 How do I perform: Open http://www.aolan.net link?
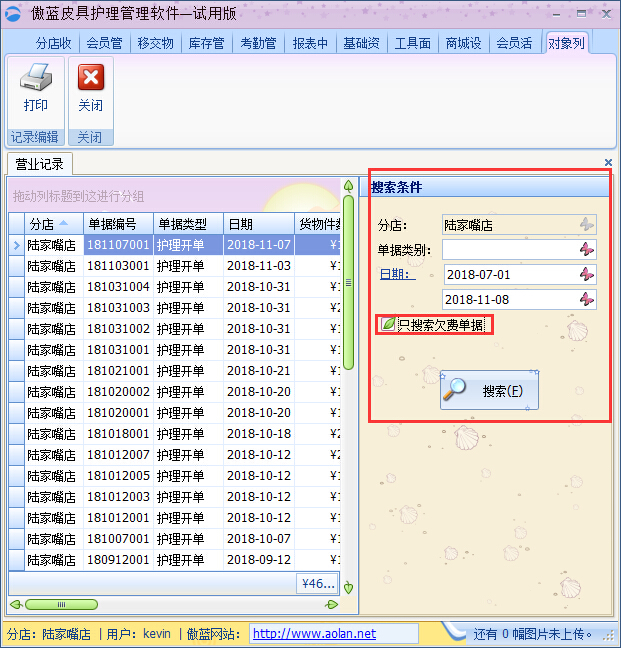coord(314,634)
